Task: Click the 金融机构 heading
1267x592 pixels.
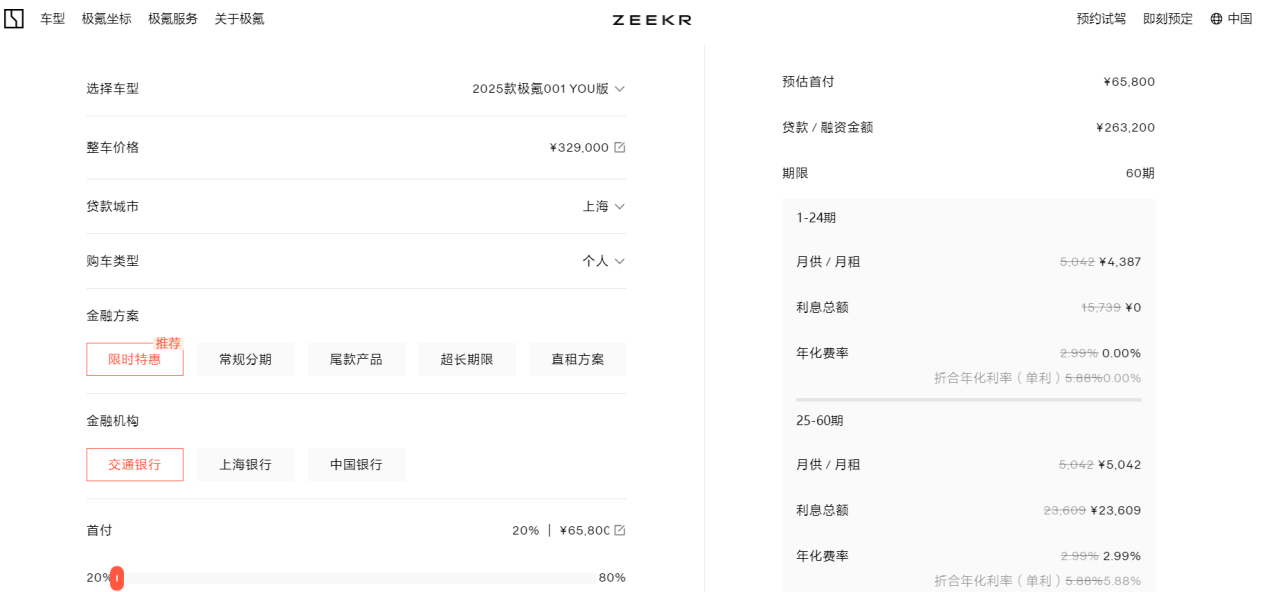Action: [x=113, y=420]
